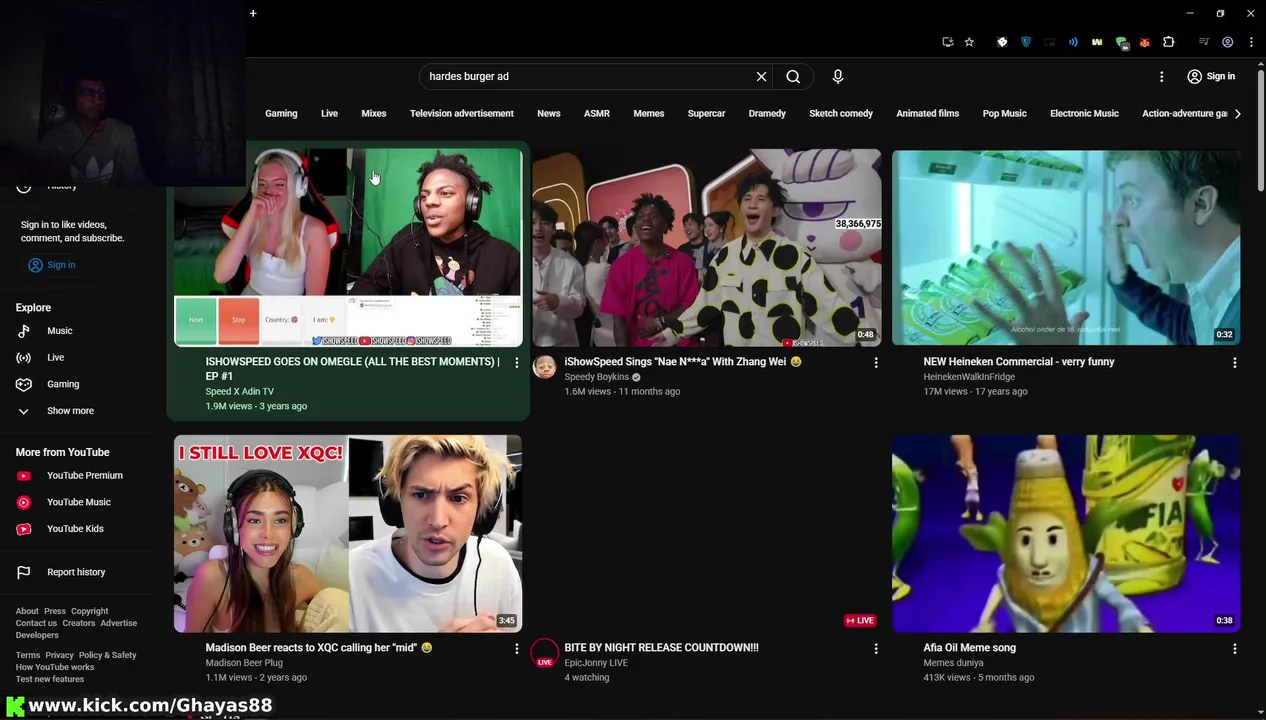Select the Gaming filter chip
Image resolution: width=1266 pixels, height=720 pixels.
[x=281, y=114]
